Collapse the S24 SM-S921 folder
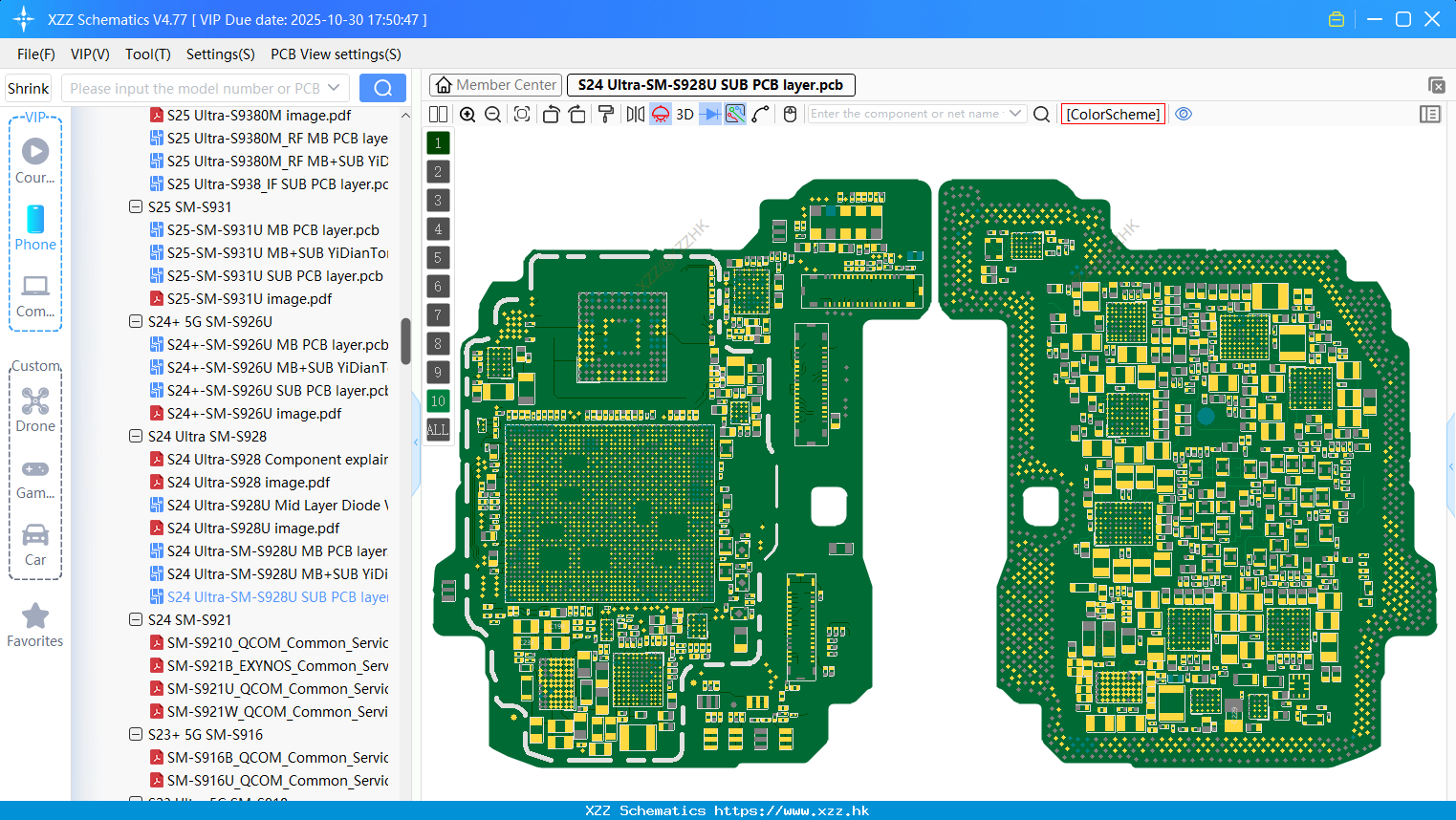The width and height of the screenshot is (1456, 820). click(x=136, y=619)
